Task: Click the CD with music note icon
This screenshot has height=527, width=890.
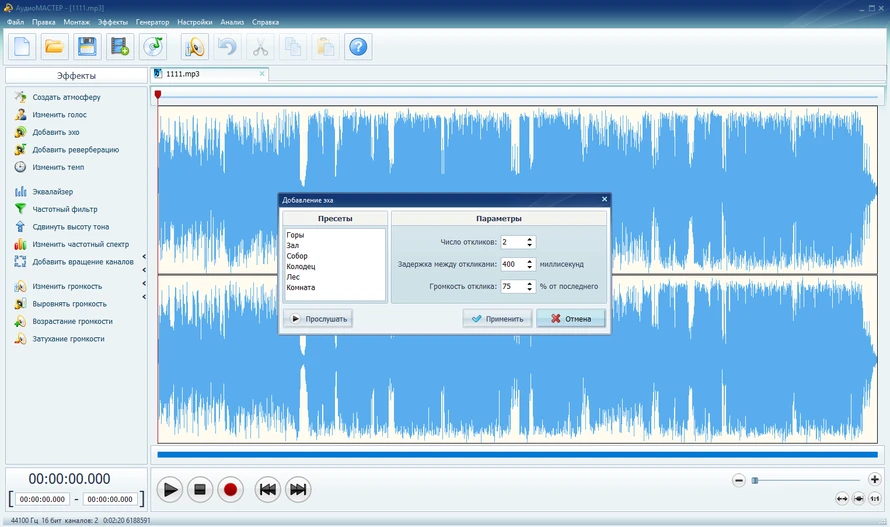Action: (x=152, y=45)
